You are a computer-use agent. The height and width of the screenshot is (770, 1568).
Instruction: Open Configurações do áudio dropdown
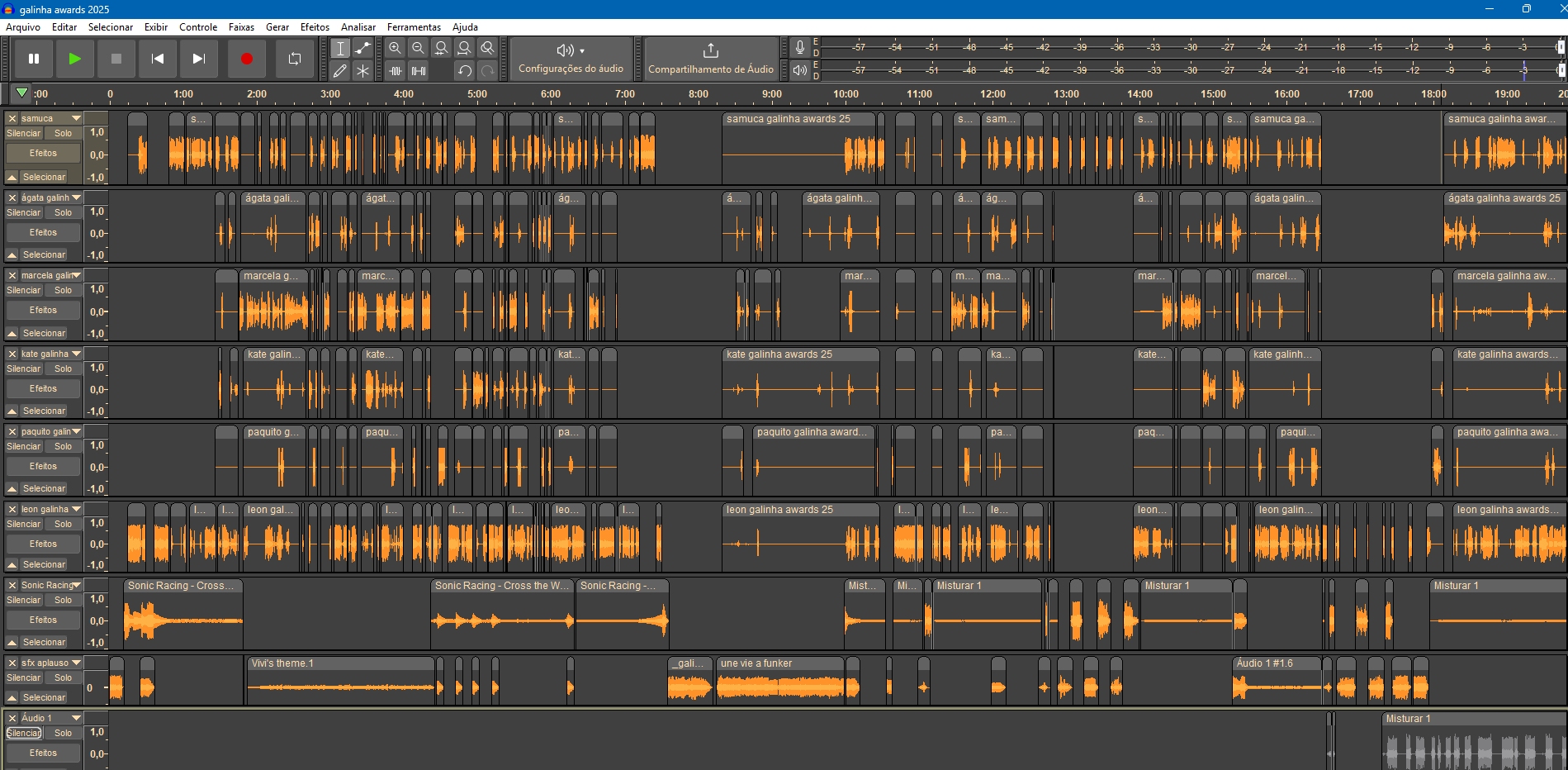point(571,59)
